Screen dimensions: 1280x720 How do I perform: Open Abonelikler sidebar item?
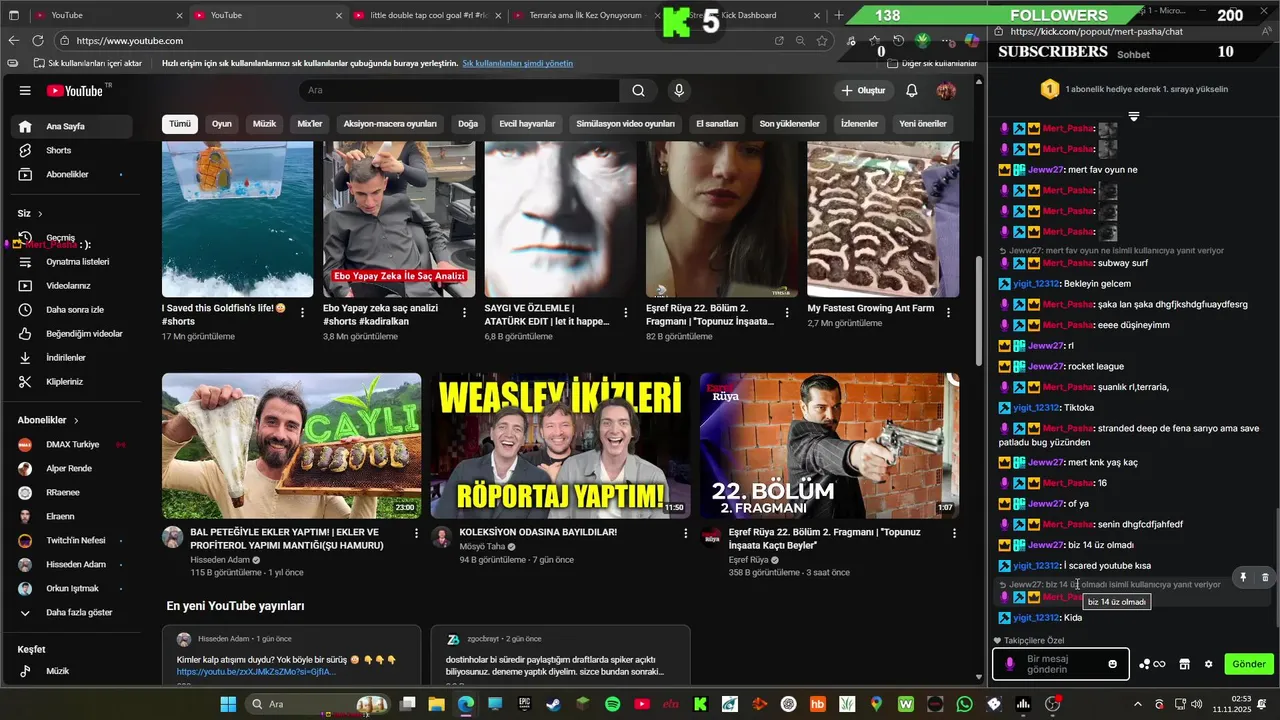click(x=72, y=175)
